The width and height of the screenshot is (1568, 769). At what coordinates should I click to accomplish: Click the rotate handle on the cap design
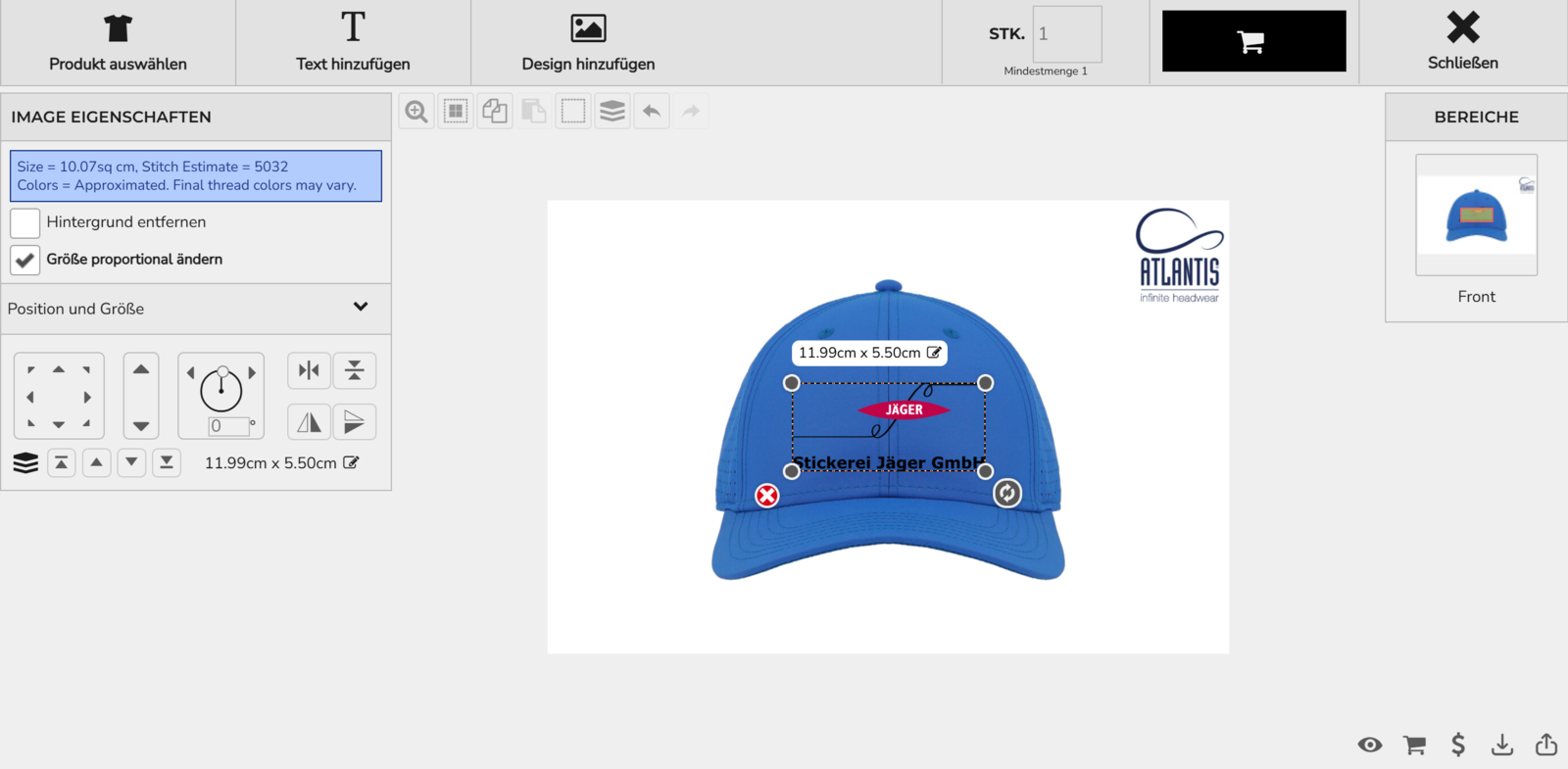[x=1007, y=493]
